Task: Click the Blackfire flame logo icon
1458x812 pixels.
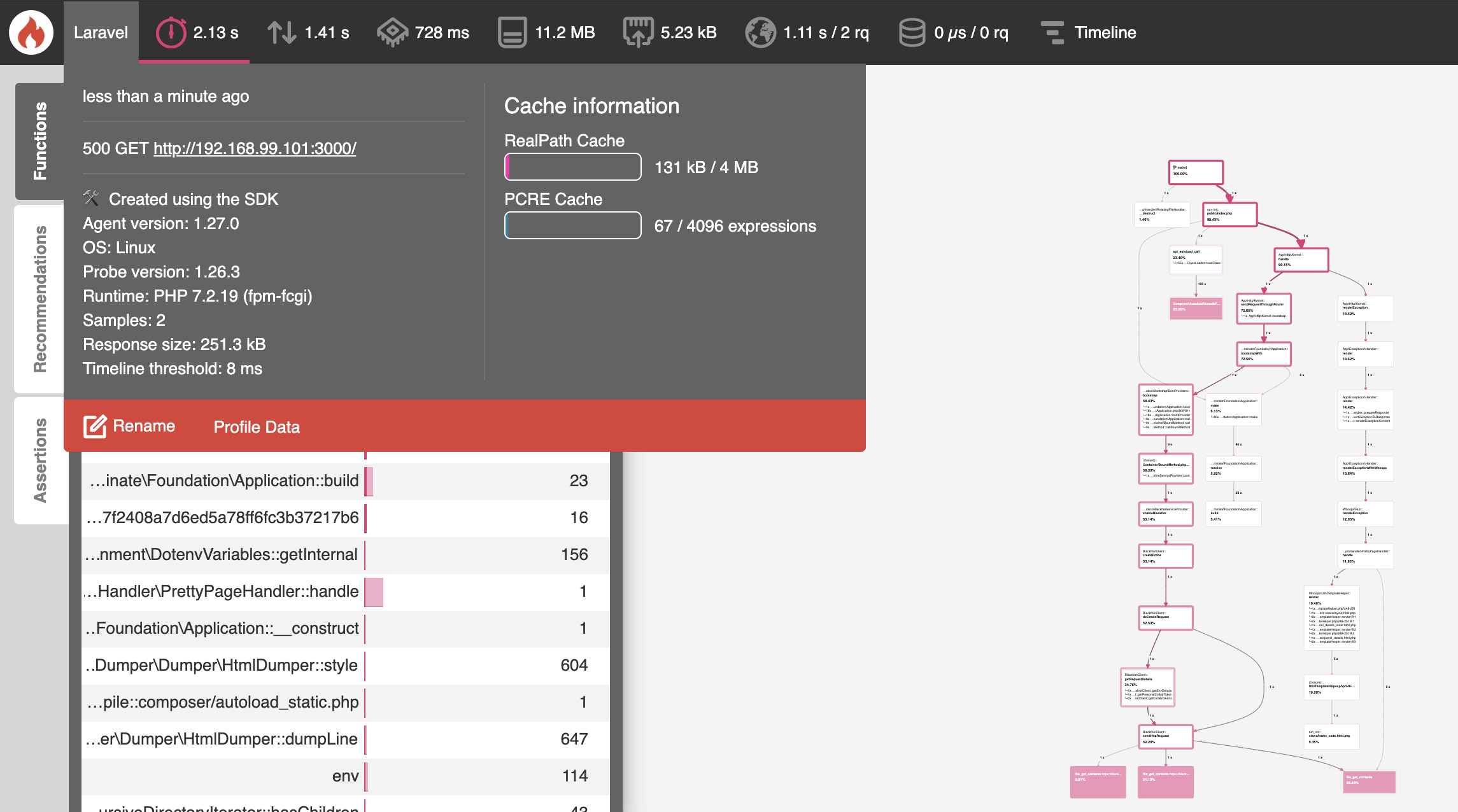Action: pos(31,32)
